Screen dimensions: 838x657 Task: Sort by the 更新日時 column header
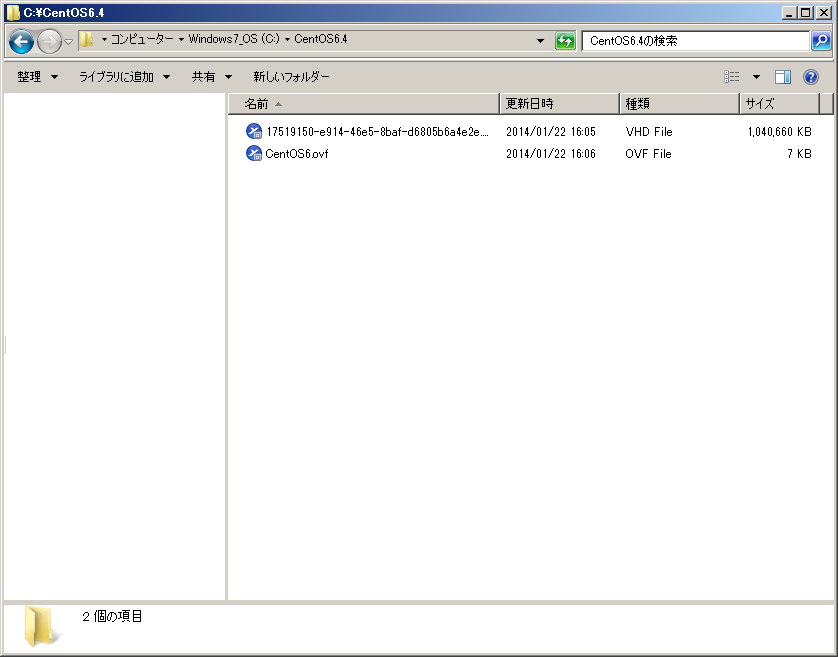point(560,104)
